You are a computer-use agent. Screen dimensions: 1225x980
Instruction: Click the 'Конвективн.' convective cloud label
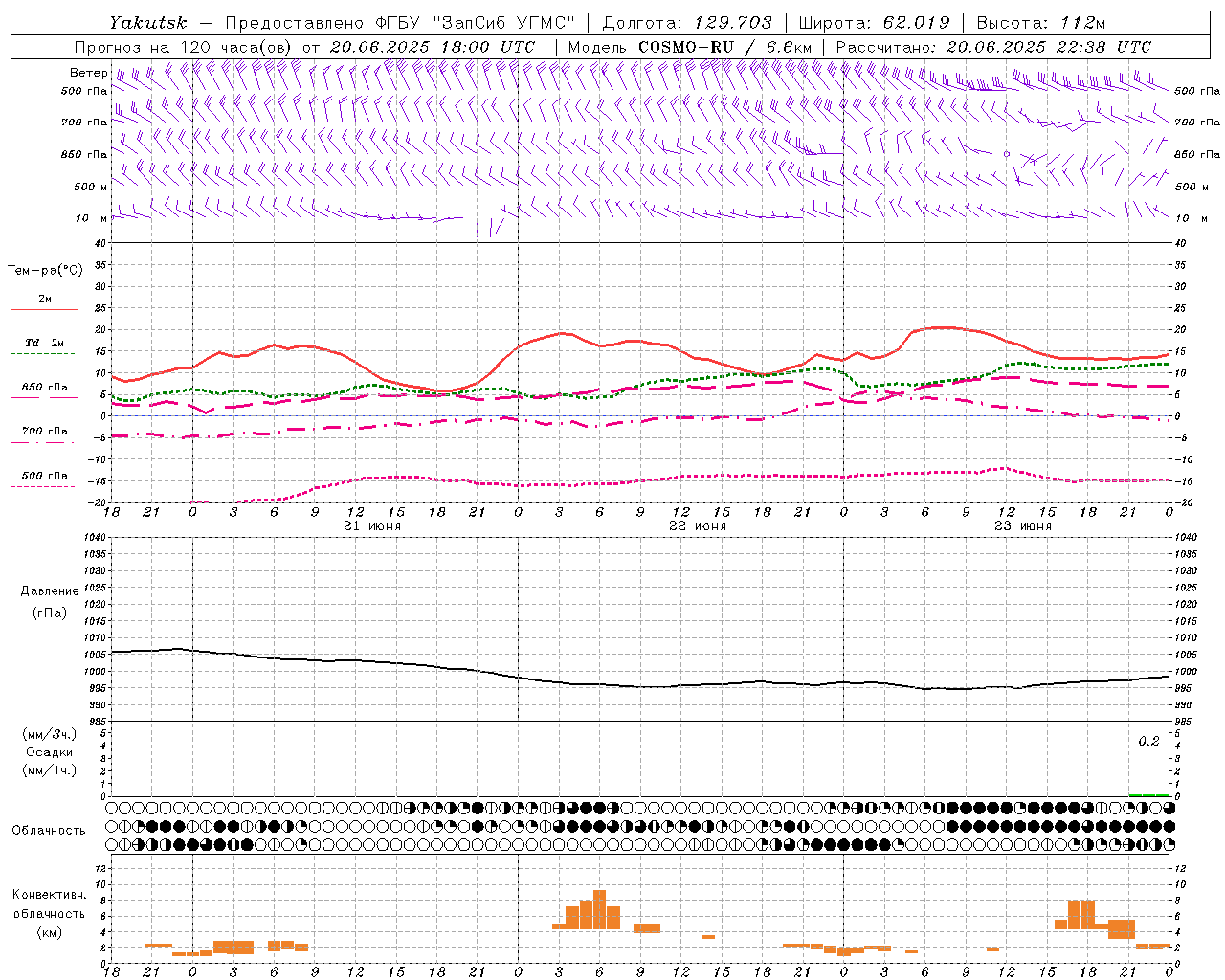[x=50, y=895]
